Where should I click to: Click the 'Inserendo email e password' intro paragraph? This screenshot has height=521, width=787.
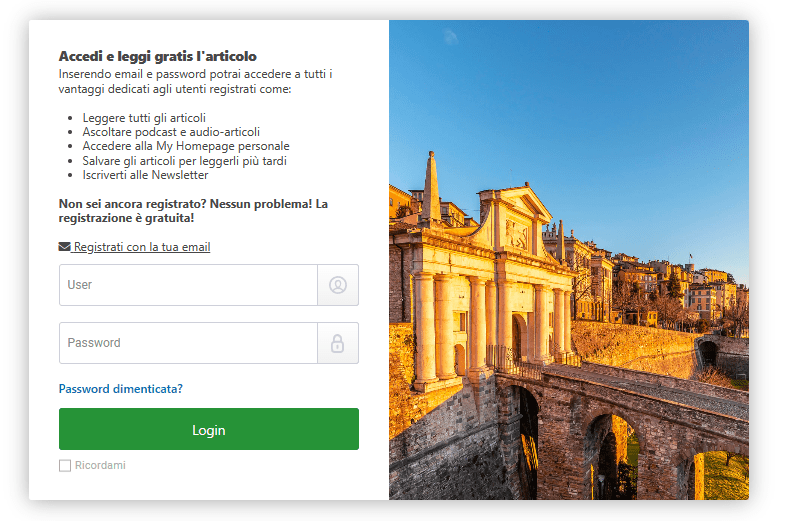(195, 81)
